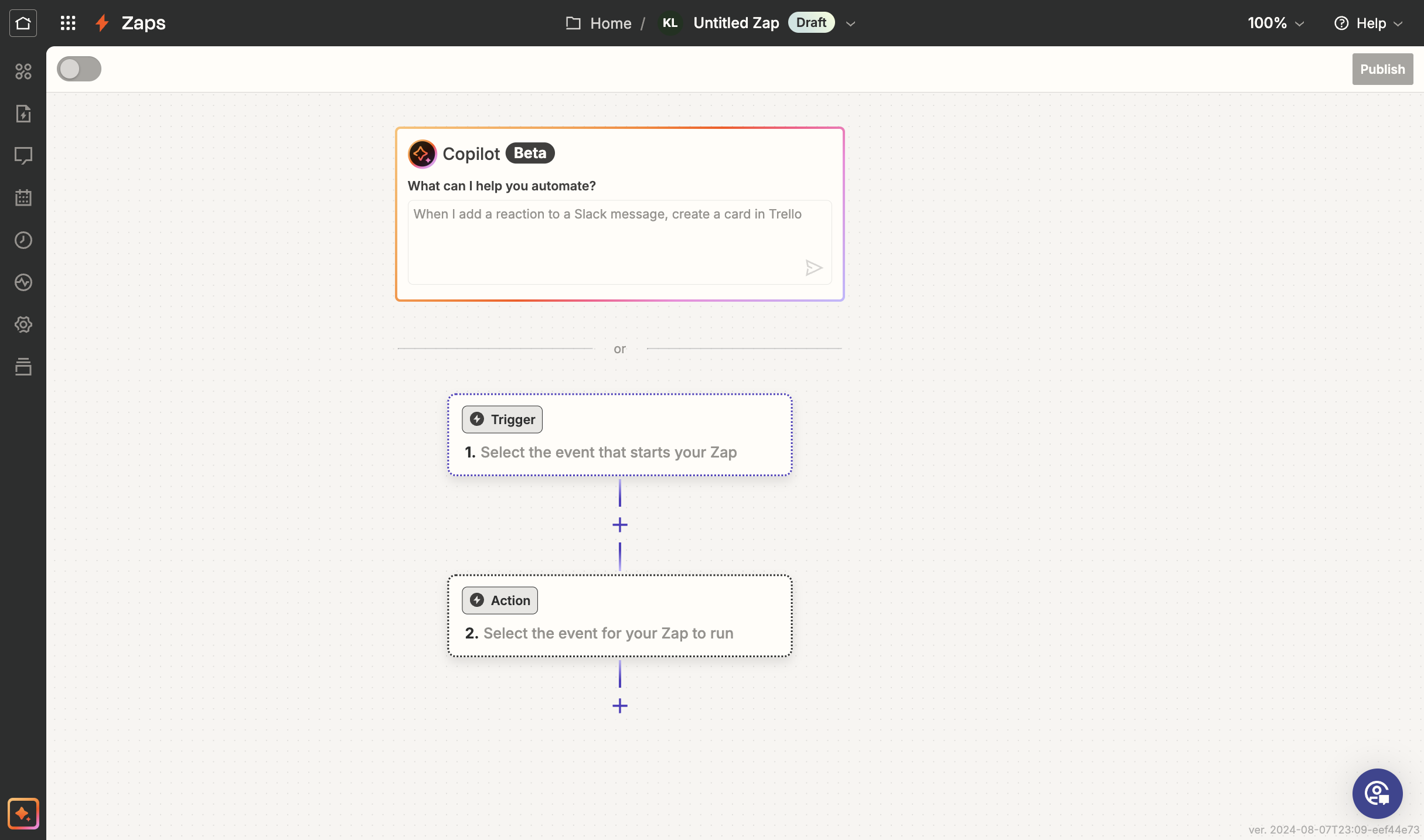Open the versions stack icon in sidebar
Screen dimensions: 1424x840
point(23,367)
